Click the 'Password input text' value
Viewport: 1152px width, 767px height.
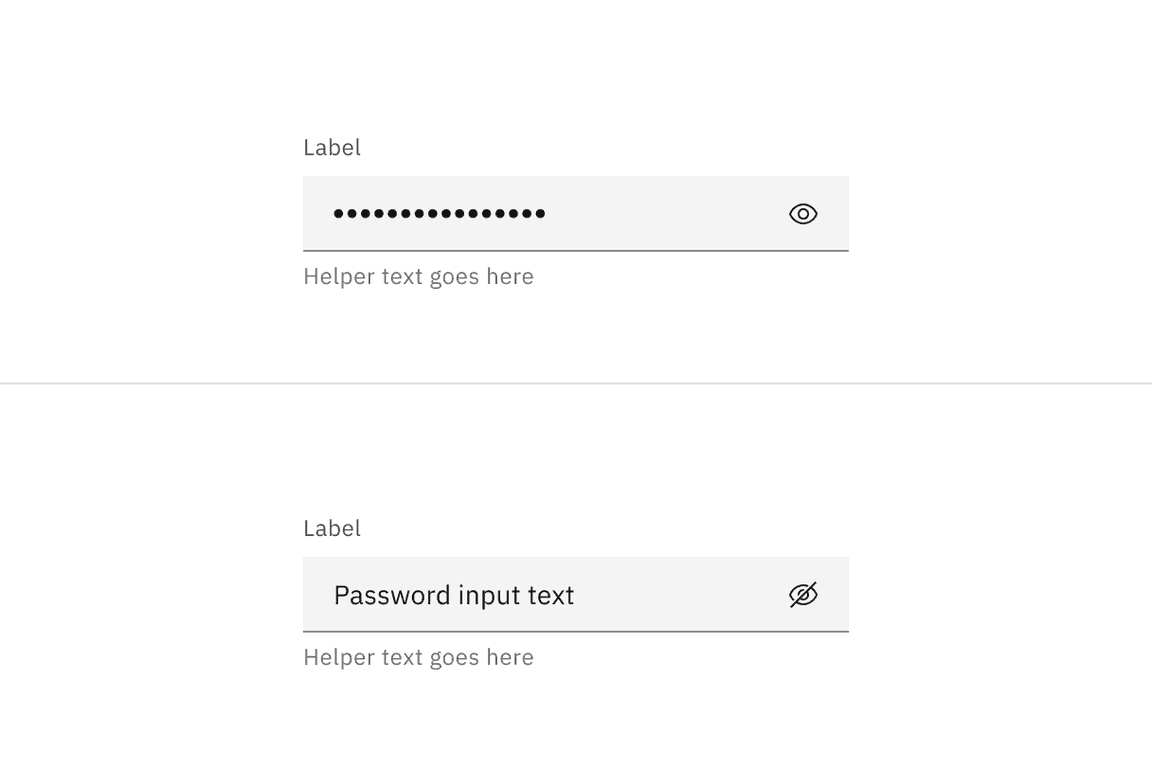[x=454, y=594]
